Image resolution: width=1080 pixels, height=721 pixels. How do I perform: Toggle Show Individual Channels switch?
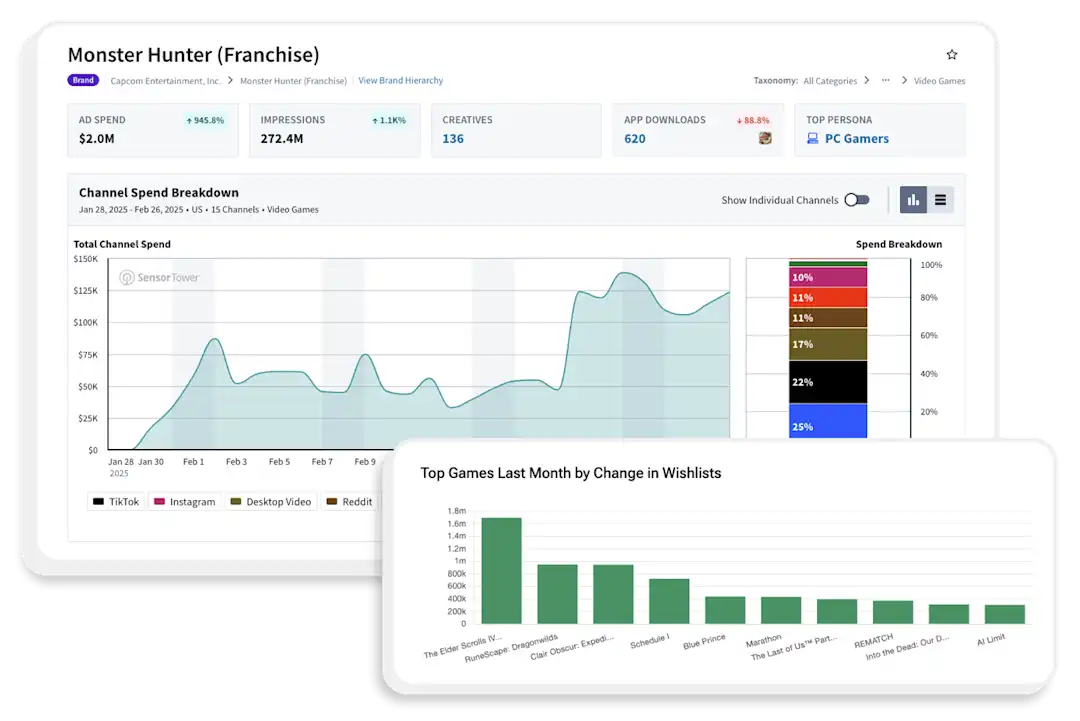coord(857,200)
